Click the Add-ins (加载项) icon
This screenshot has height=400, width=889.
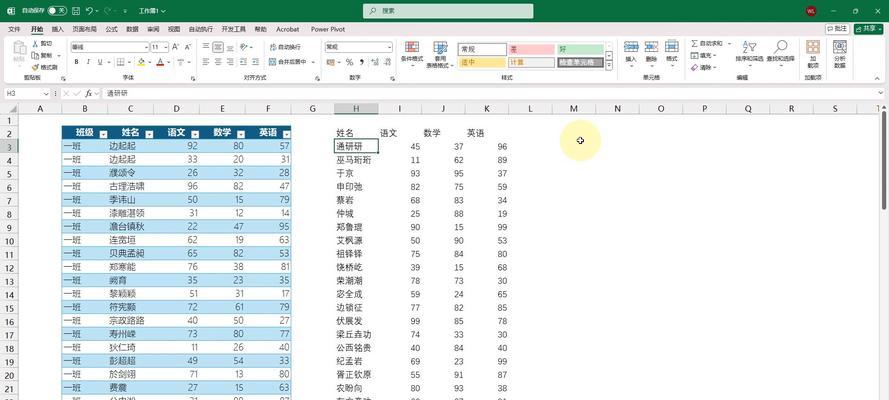click(x=813, y=47)
